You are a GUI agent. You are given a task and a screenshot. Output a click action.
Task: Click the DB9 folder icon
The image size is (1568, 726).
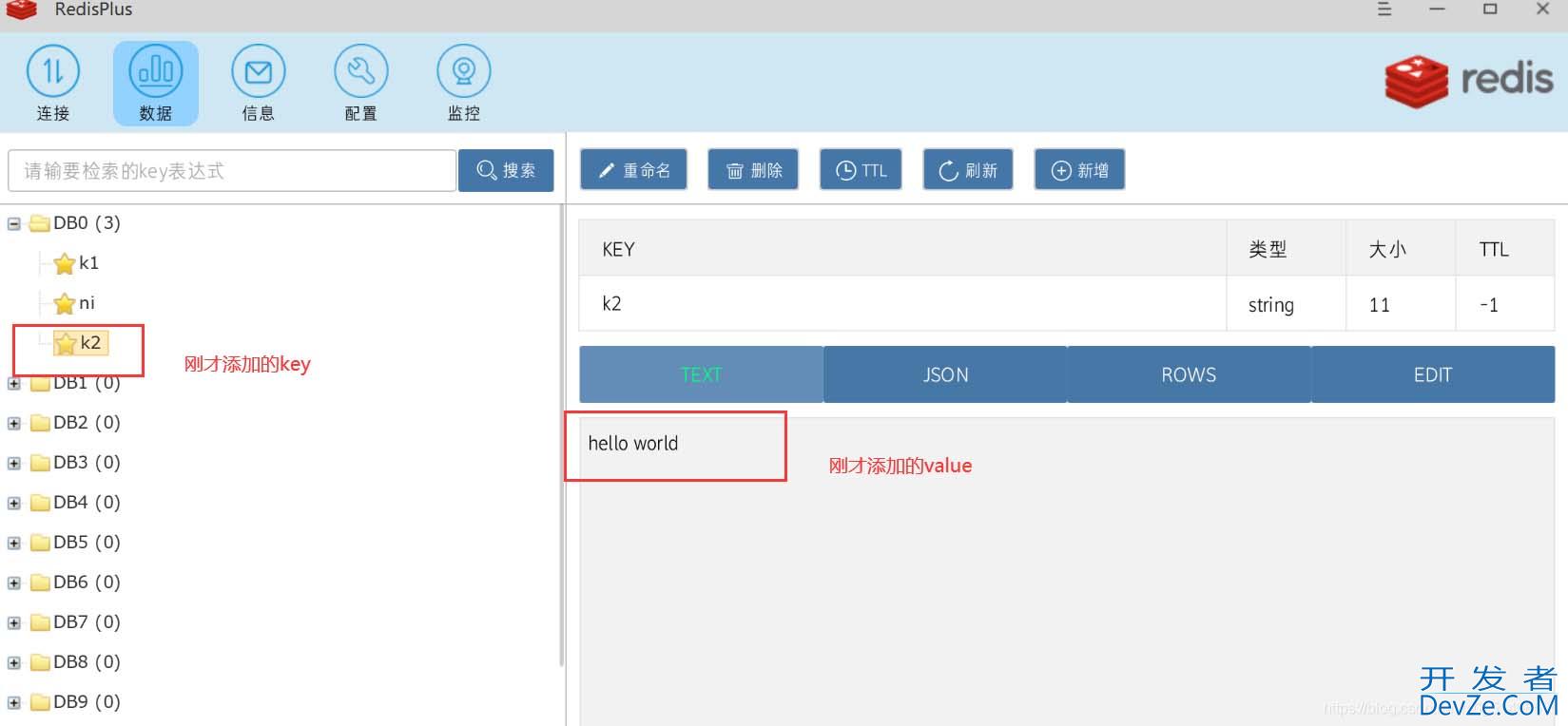40,702
